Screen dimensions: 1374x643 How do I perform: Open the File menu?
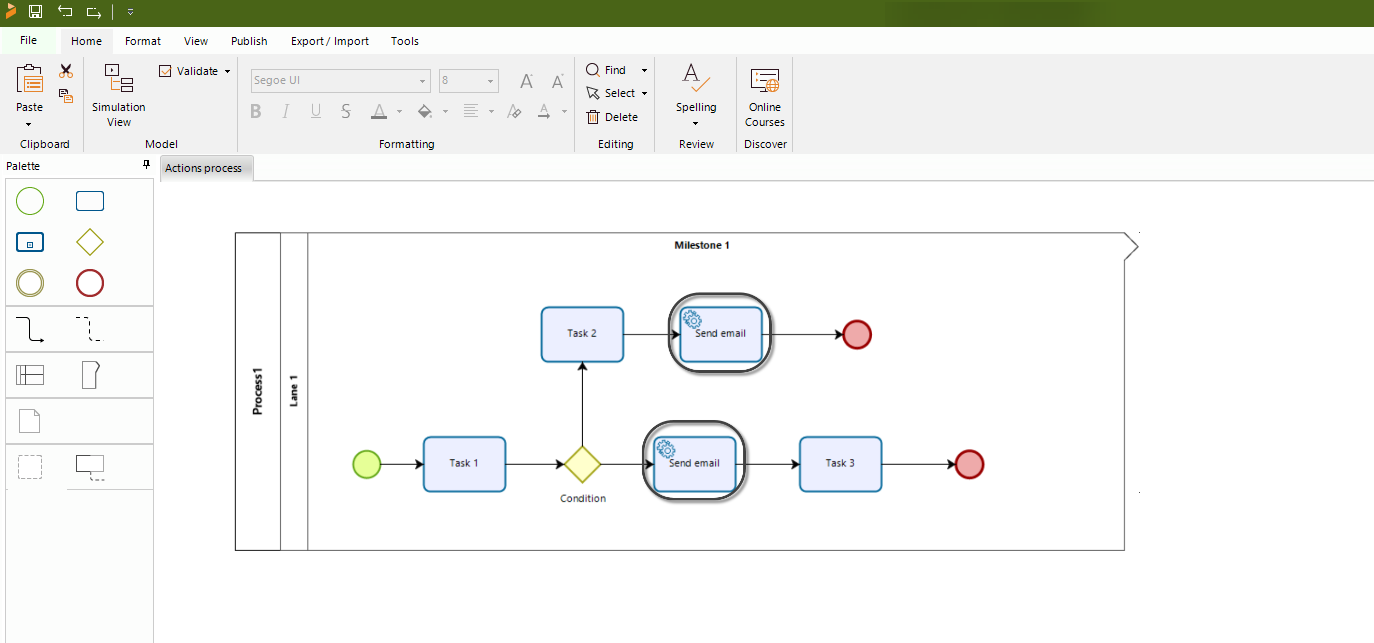(x=28, y=40)
